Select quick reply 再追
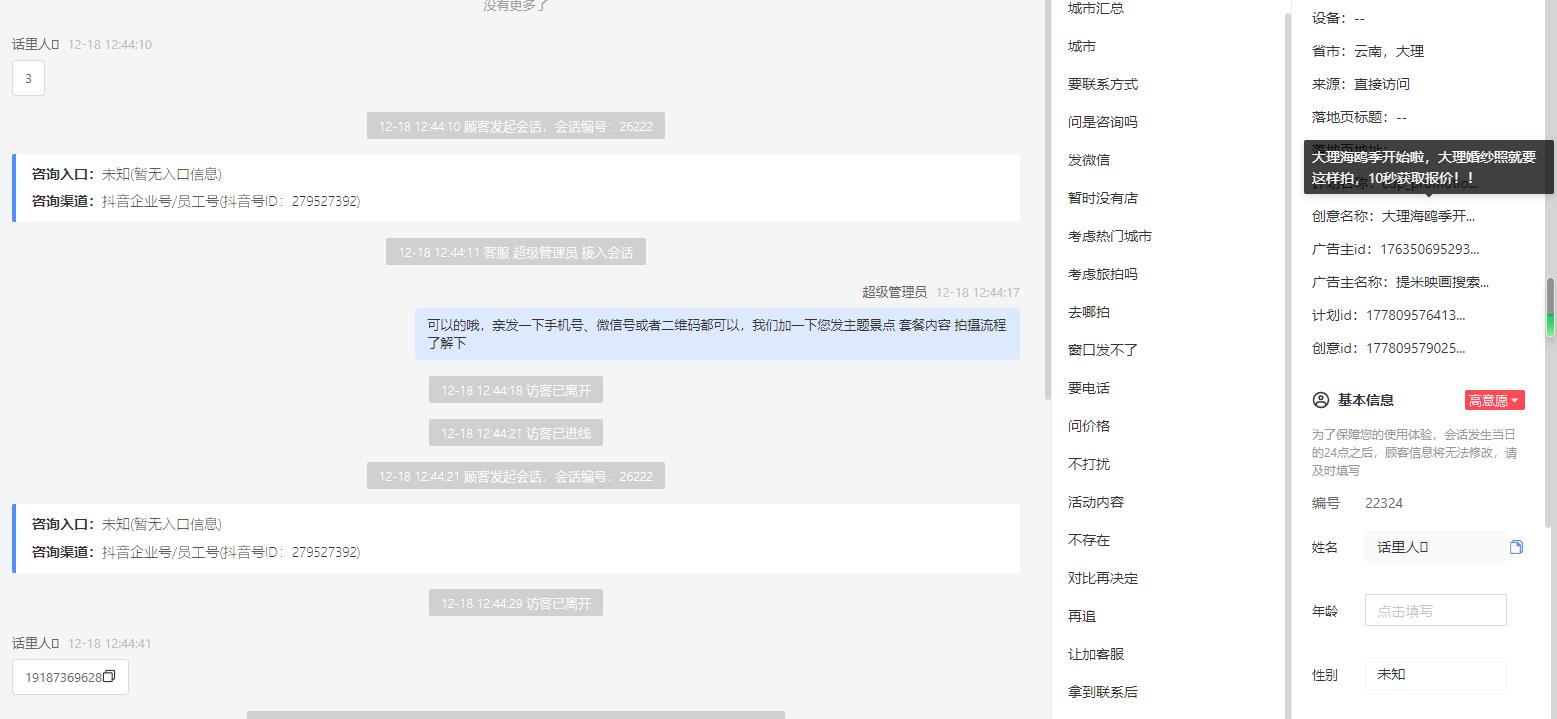Screen dimensions: 1557x719 (1081, 616)
